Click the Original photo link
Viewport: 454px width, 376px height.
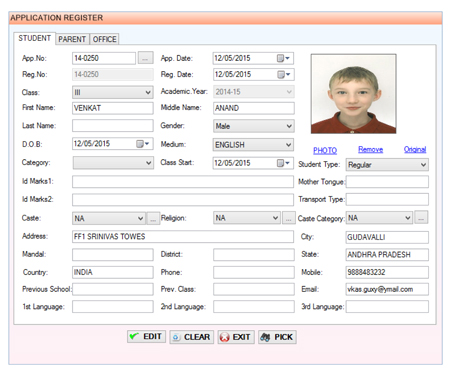(x=415, y=149)
